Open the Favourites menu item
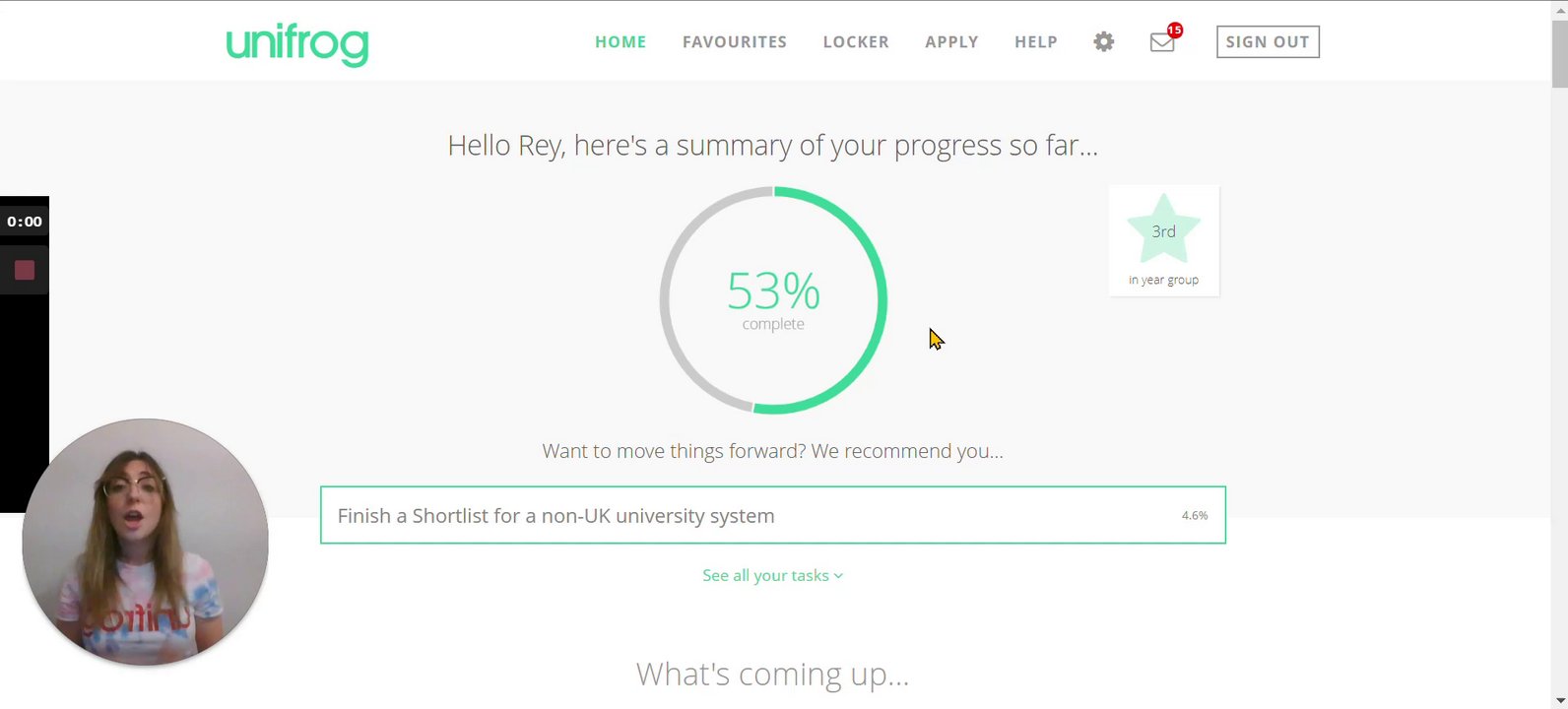 coord(735,42)
